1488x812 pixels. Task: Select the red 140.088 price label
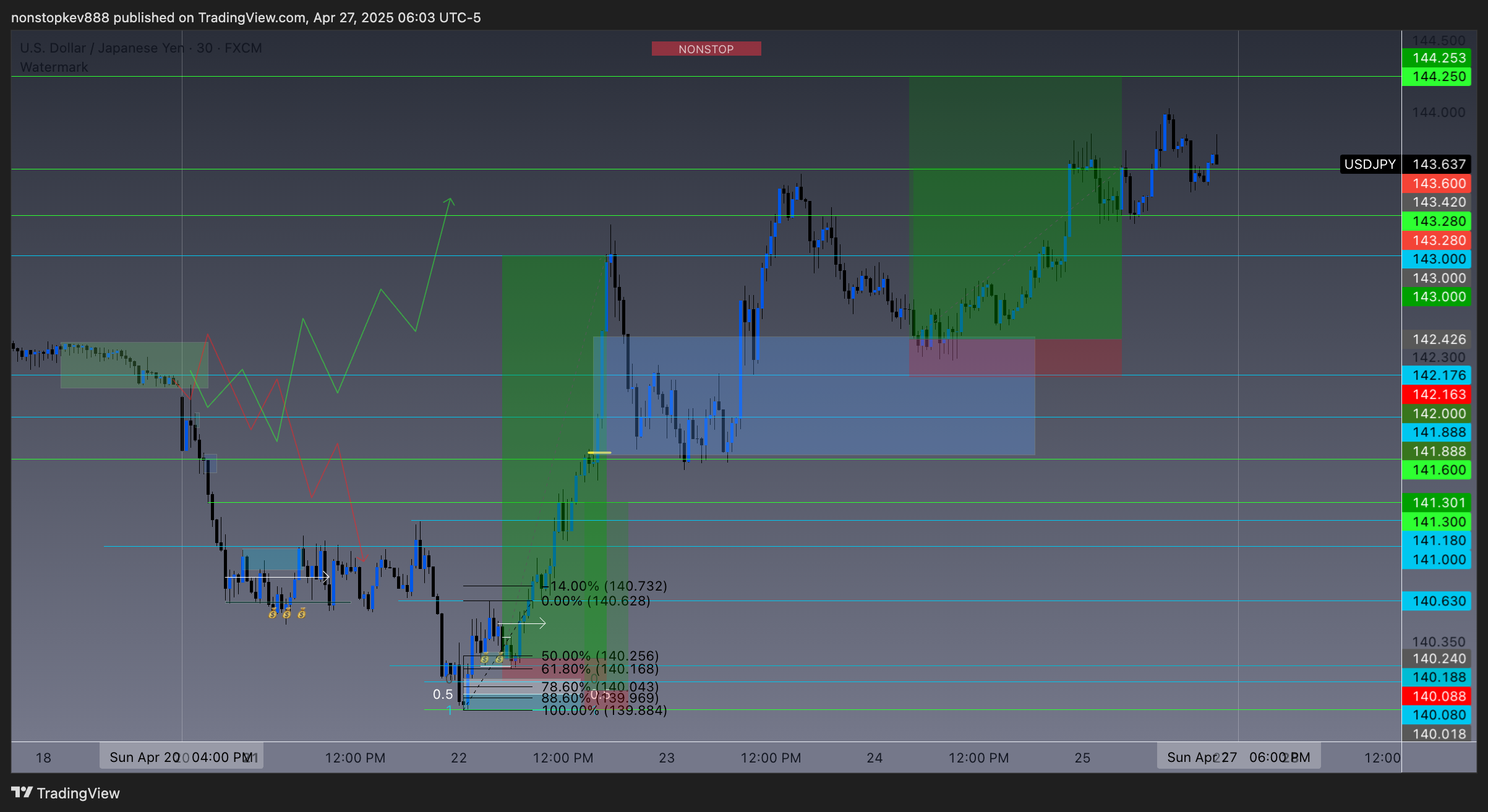pyautogui.click(x=1436, y=696)
